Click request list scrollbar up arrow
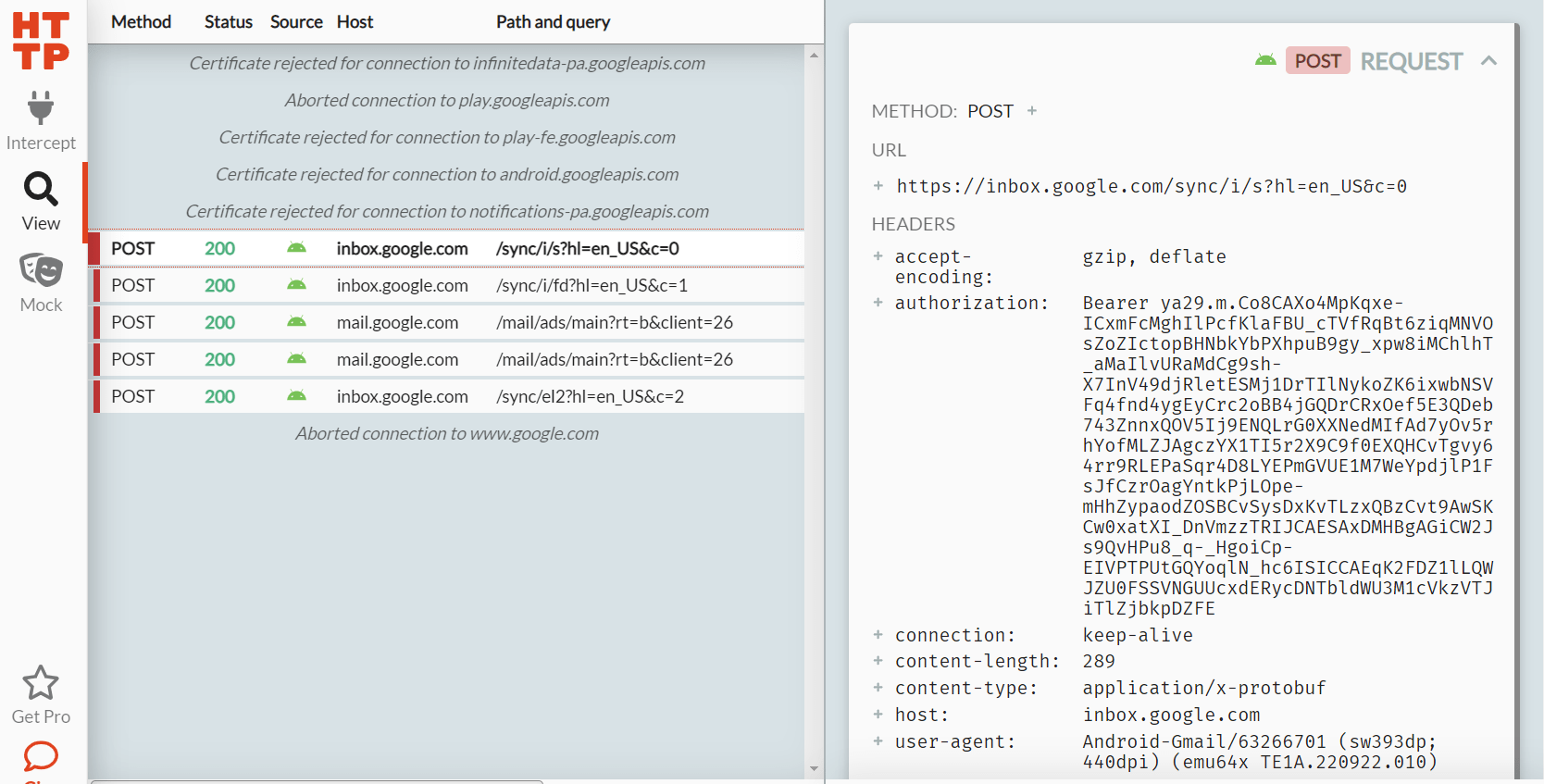1544x784 pixels. pyautogui.click(x=814, y=56)
